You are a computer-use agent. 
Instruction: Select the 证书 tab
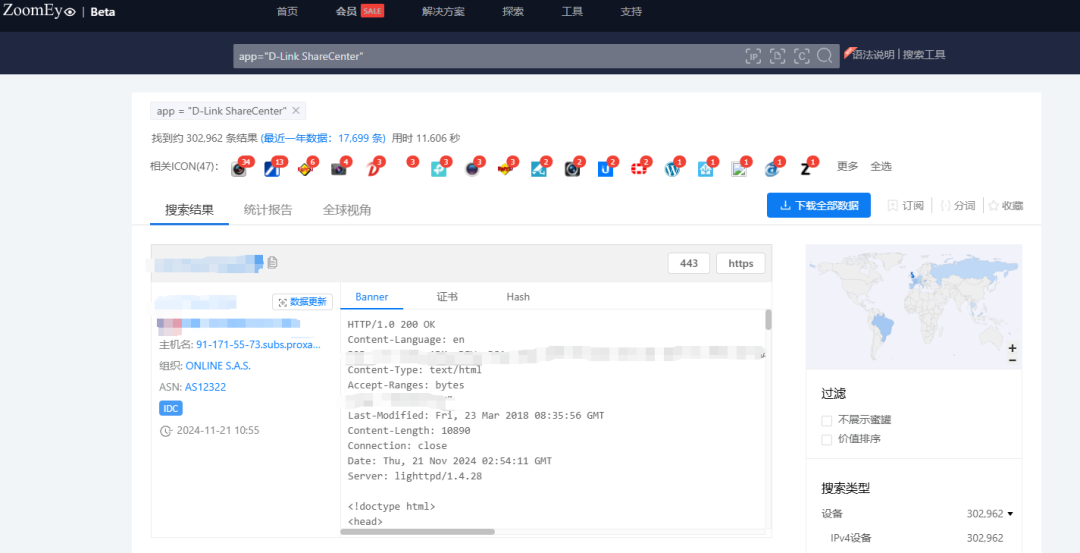point(447,297)
